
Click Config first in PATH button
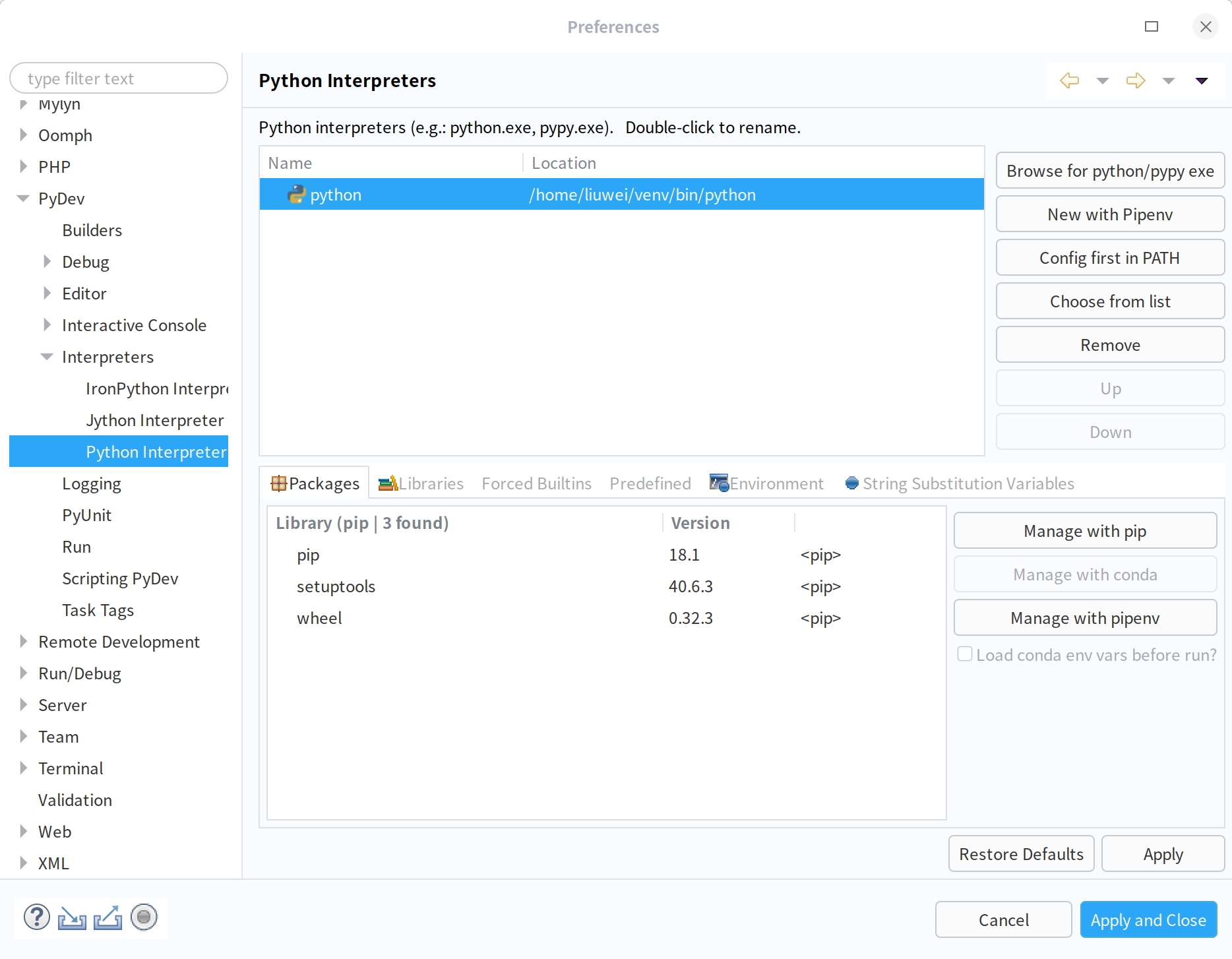click(1110, 258)
